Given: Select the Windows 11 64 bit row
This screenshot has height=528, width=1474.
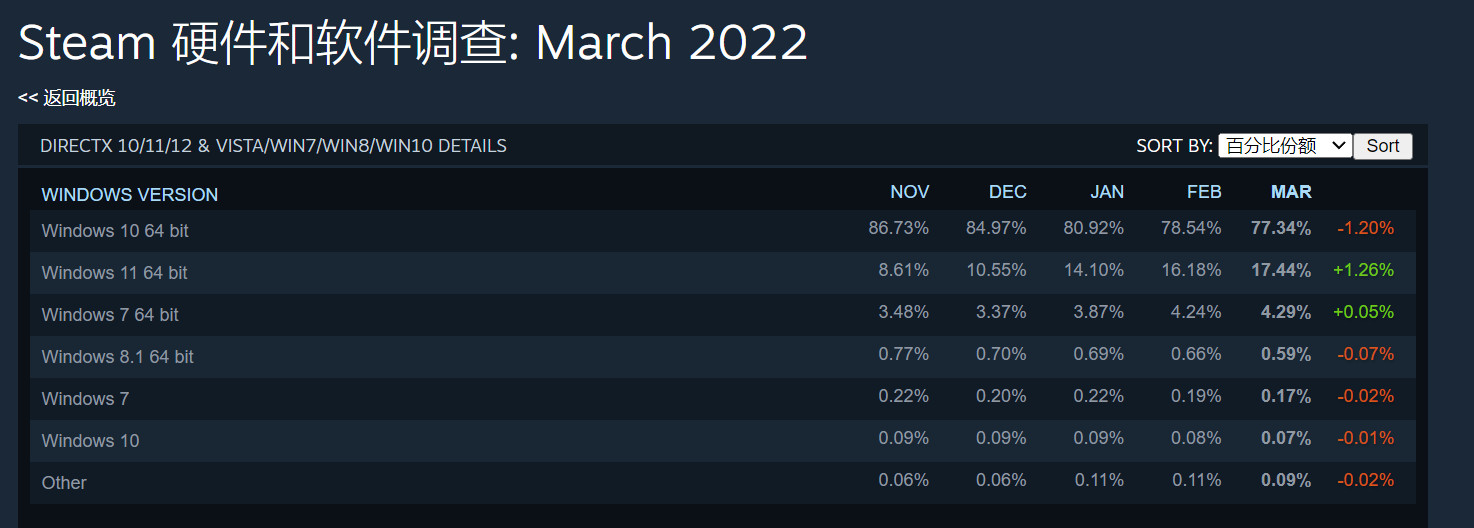Looking at the screenshot, I should point(722,272).
